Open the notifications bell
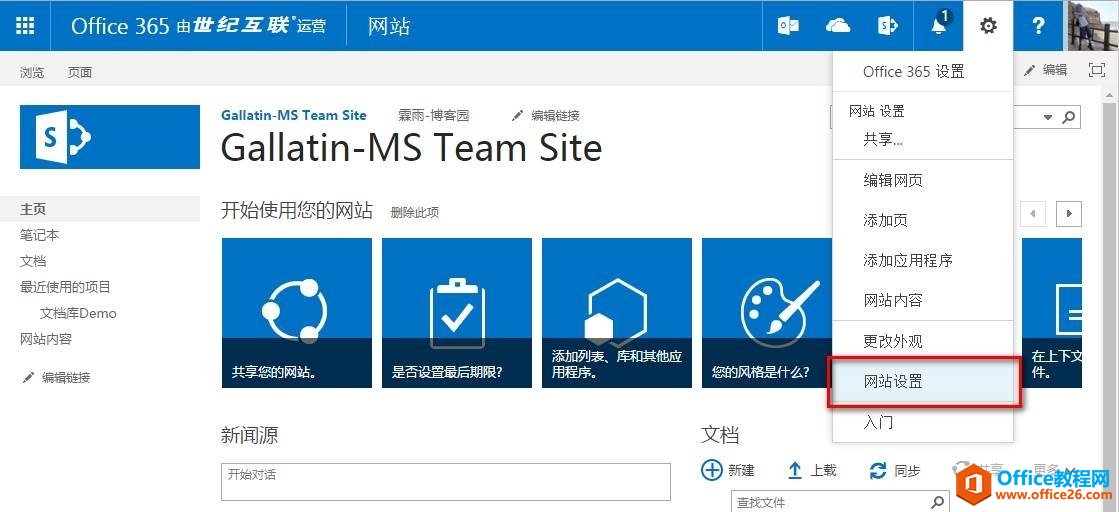 [x=938, y=26]
